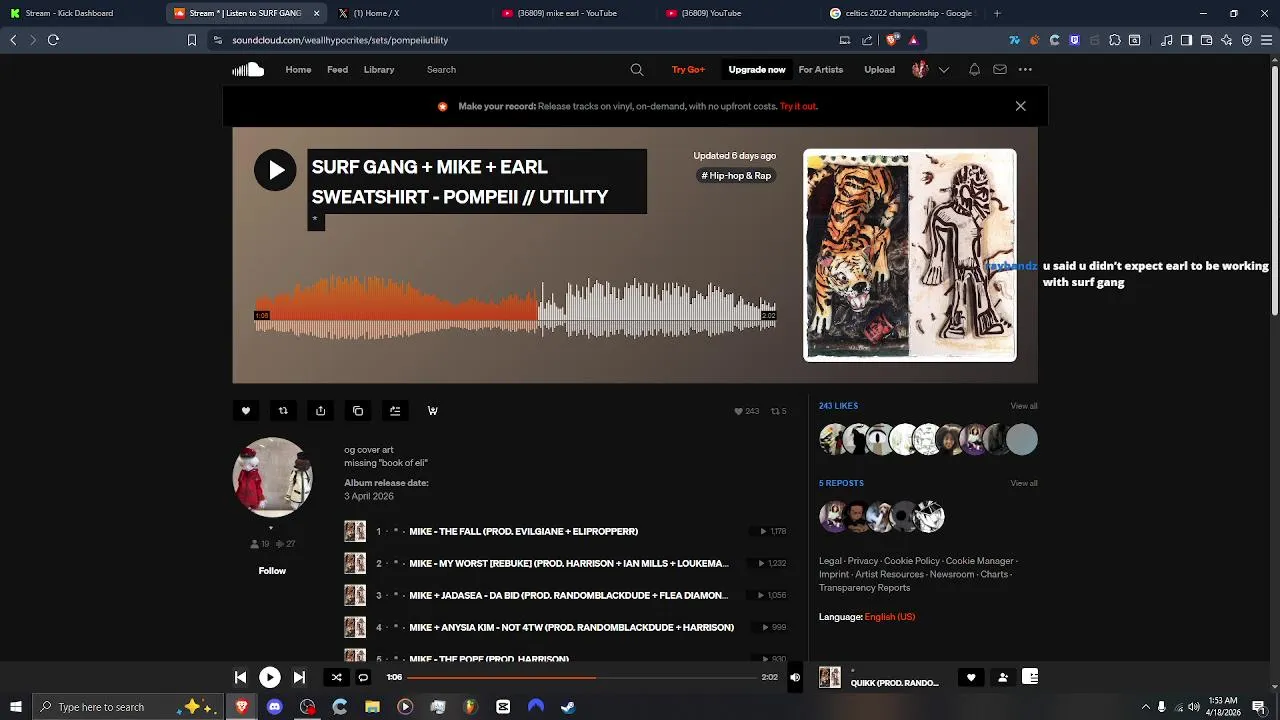Open the Upload nav item
The width and height of the screenshot is (1280, 720).
click(x=879, y=70)
